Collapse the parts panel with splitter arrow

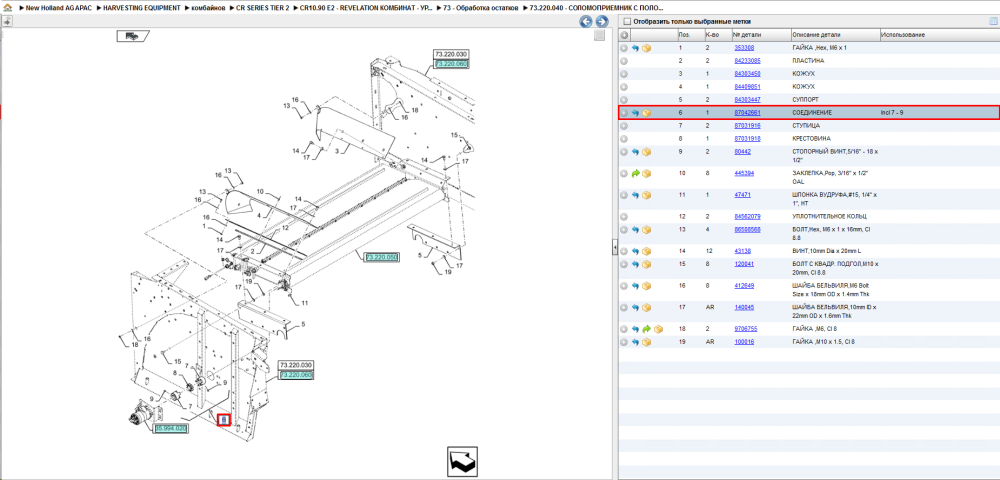615,246
